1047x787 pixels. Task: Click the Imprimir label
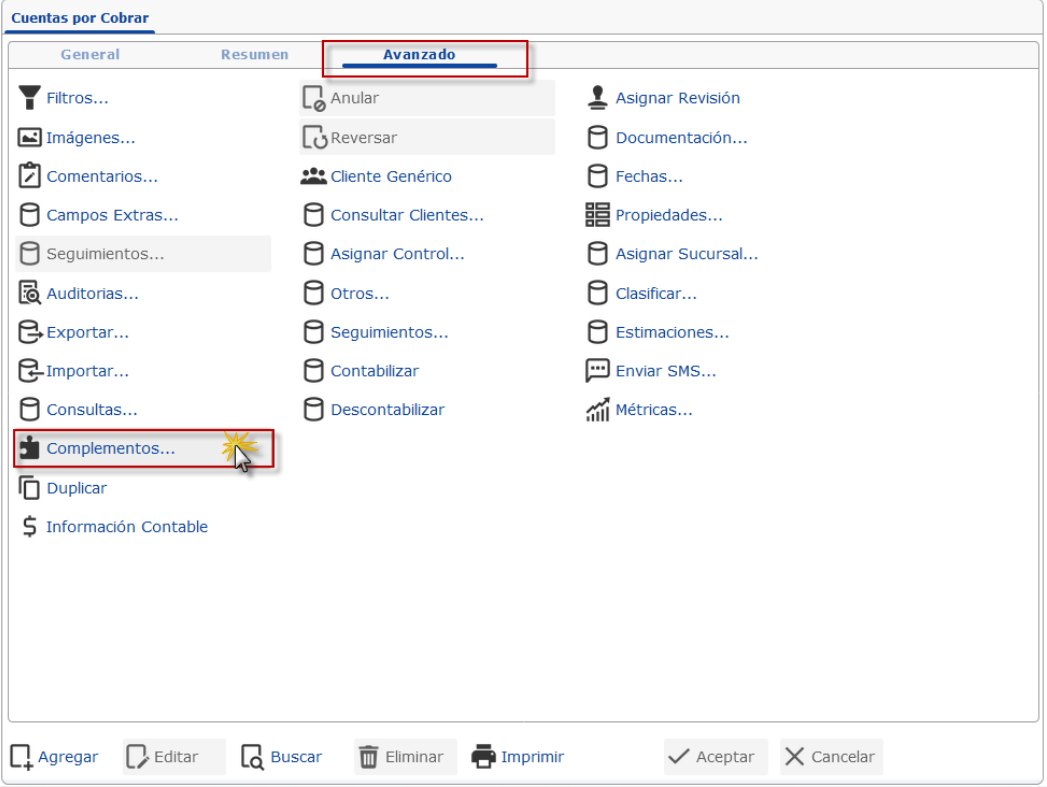(532, 757)
